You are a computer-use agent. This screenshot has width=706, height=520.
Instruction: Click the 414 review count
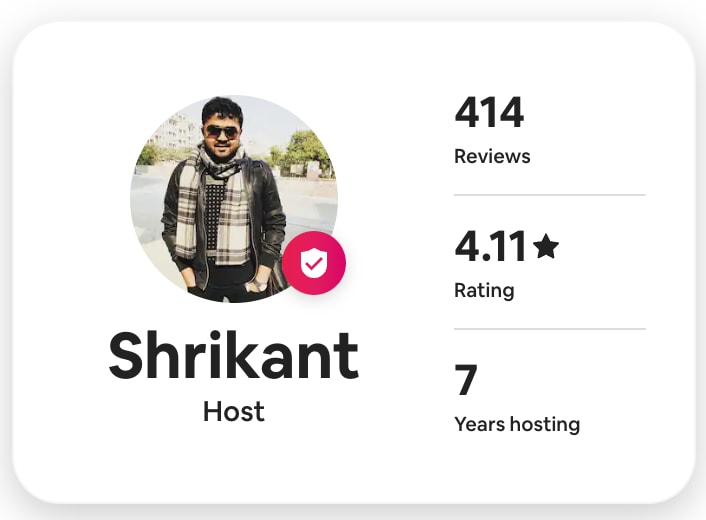[x=489, y=112]
